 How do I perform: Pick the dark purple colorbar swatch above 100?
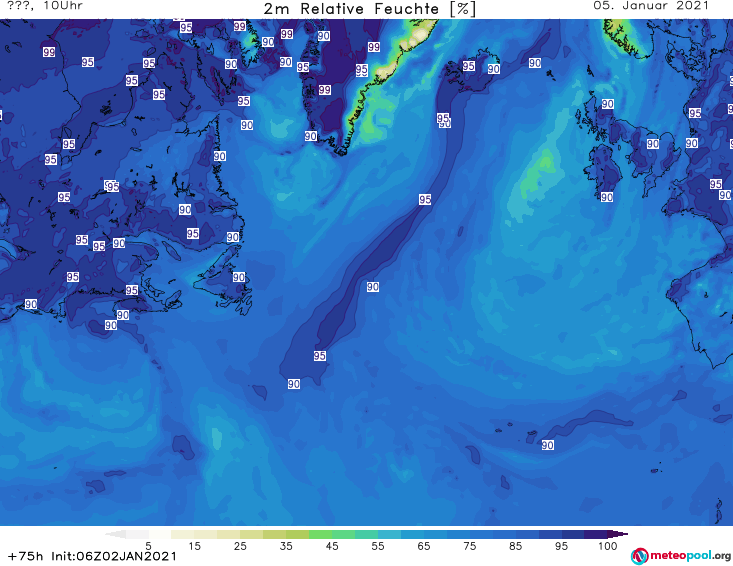(x=596, y=534)
